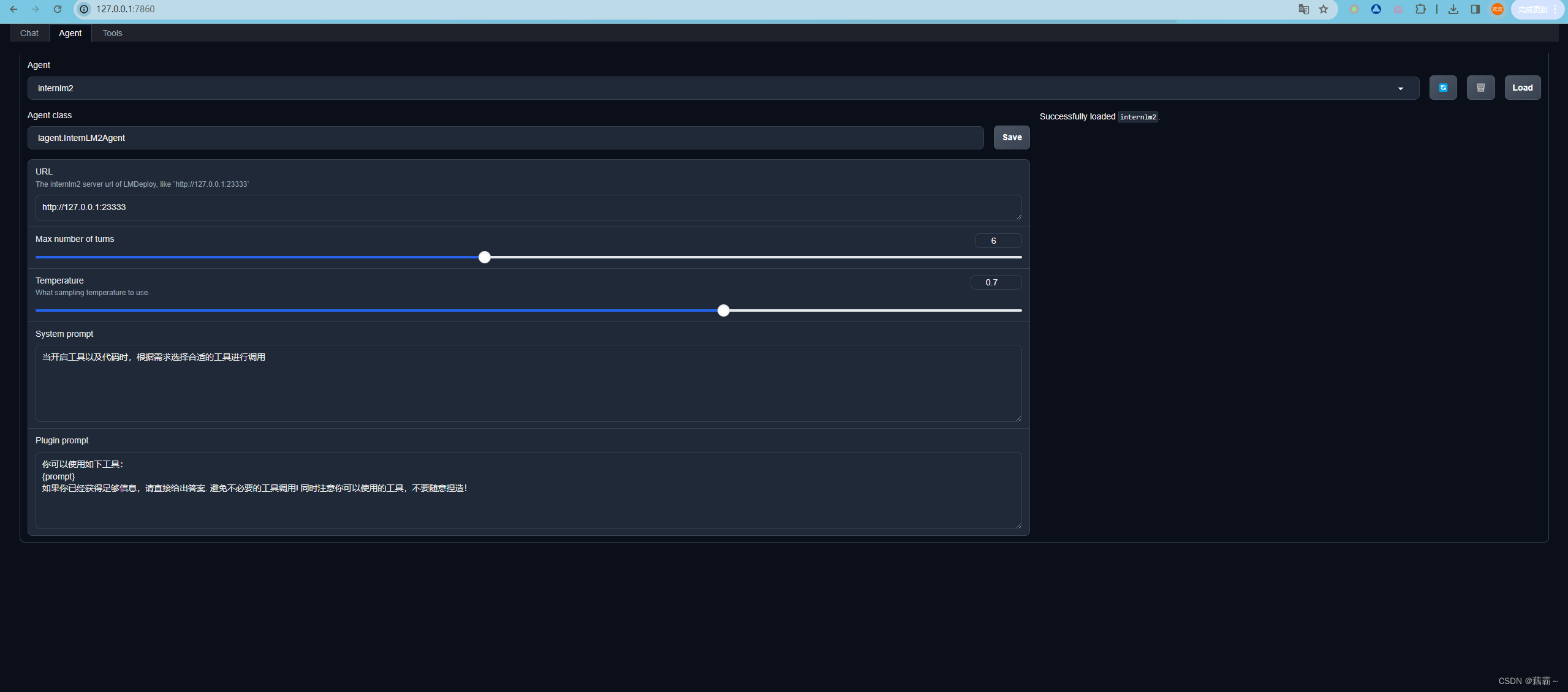Go forward in browser history
Viewport: 1568px width, 692px height.
point(36,9)
